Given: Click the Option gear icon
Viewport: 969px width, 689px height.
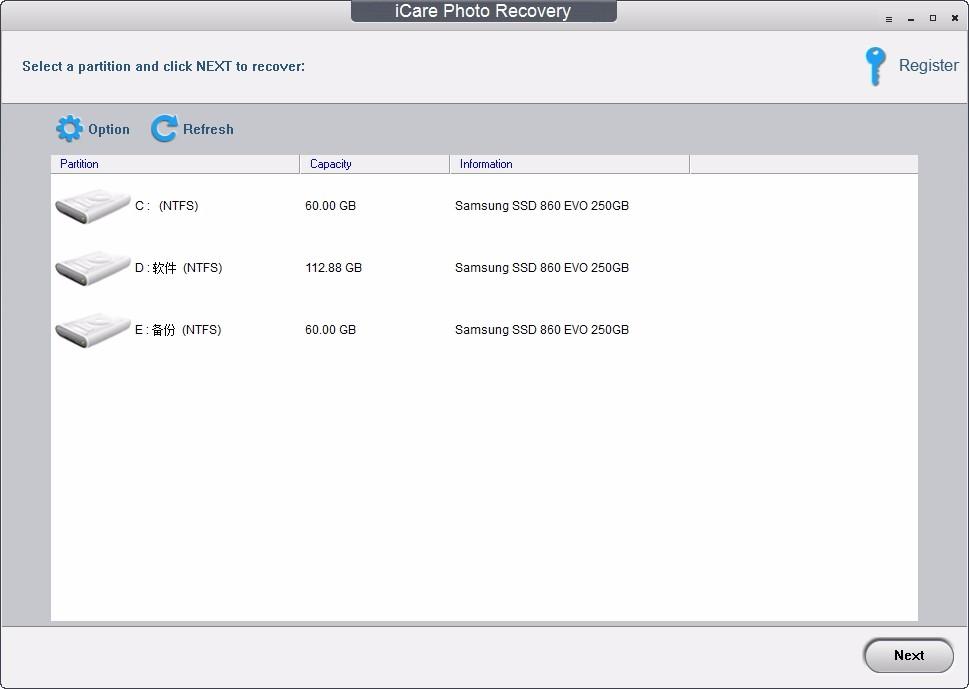Looking at the screenshot, I should pyautogui.click(x=69, y=129).
